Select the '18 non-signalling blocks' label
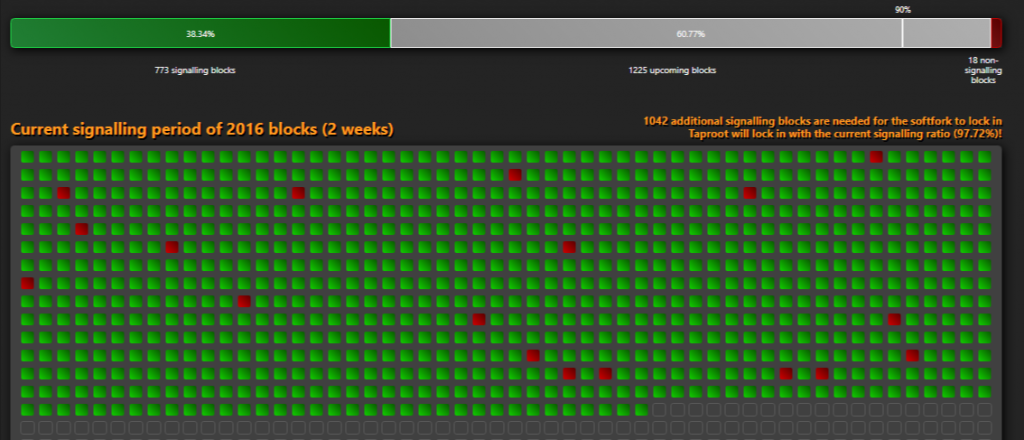Screen dimensions: 1024x440 [982, 70]
